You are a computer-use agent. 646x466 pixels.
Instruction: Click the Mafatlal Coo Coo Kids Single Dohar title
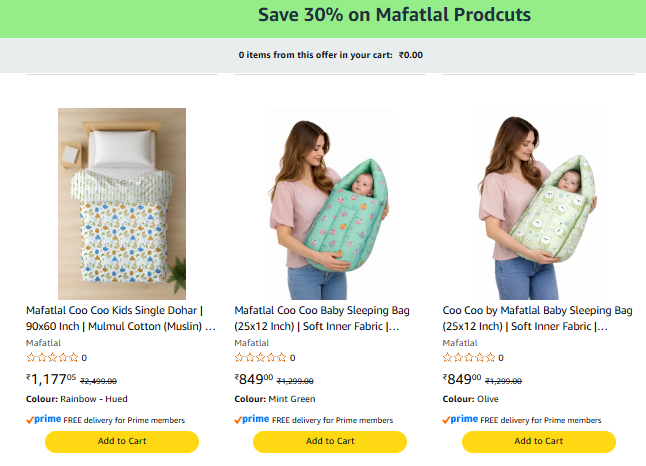121,318
